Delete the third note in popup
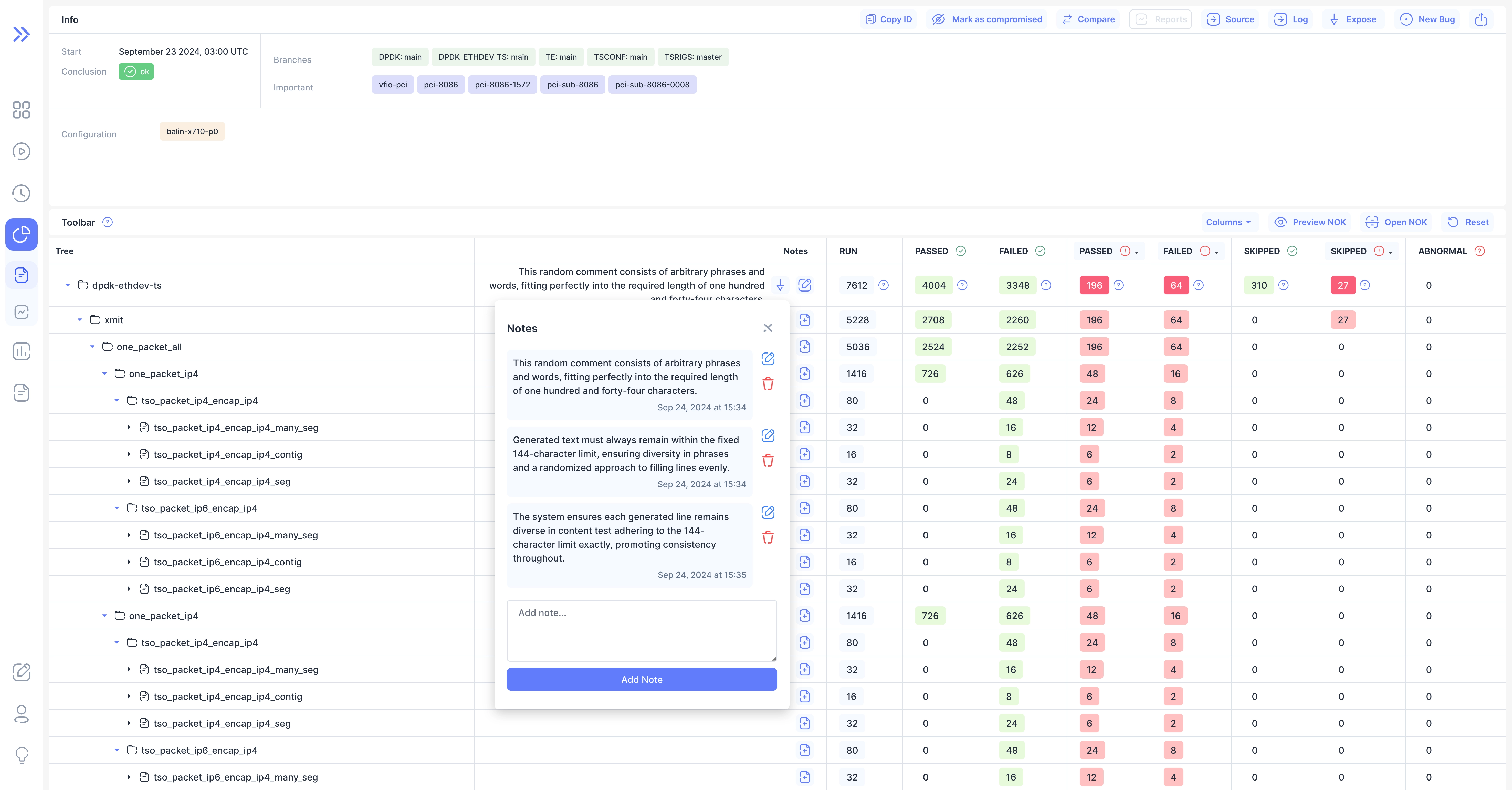This screenshot has height=790, width=1512. (x=767, y=537)
